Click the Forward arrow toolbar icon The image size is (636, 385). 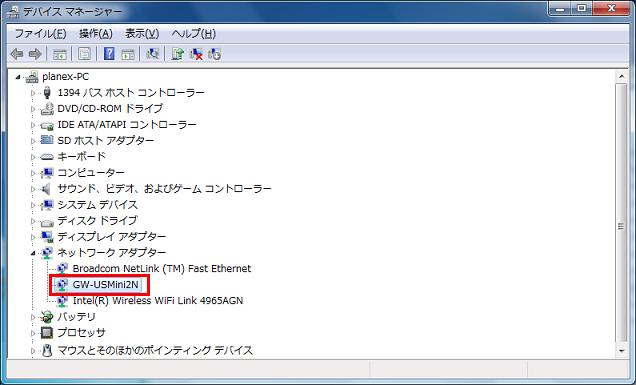point(35,54)
